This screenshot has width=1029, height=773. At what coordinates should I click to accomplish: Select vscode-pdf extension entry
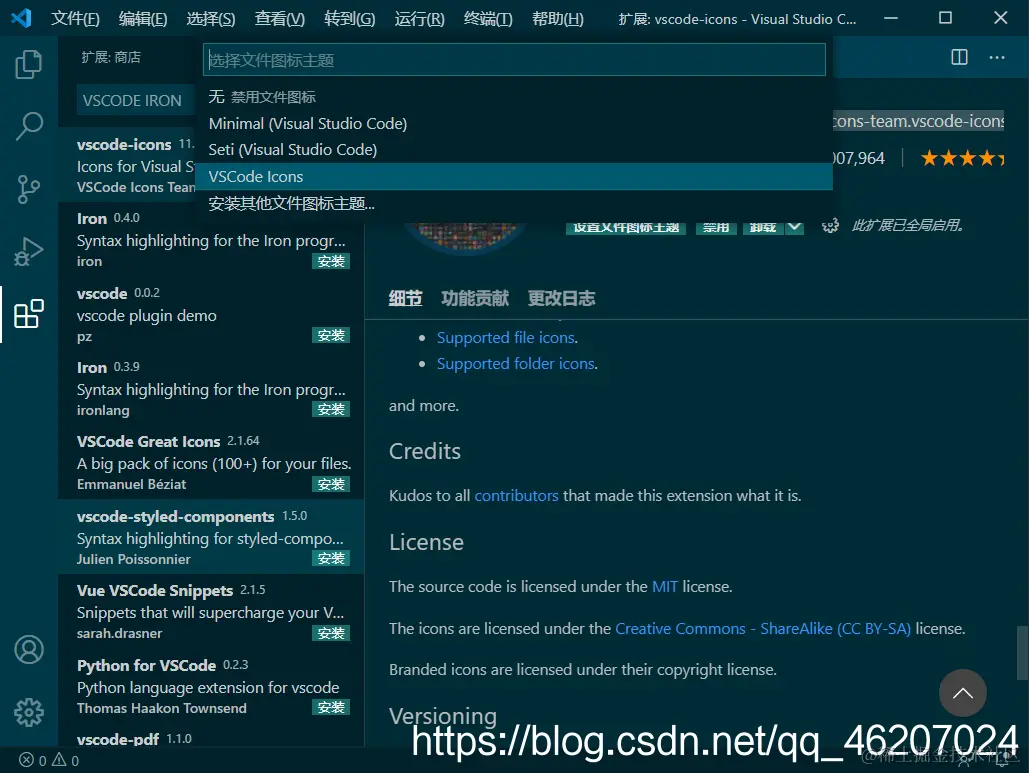click(x=211, y=739)
